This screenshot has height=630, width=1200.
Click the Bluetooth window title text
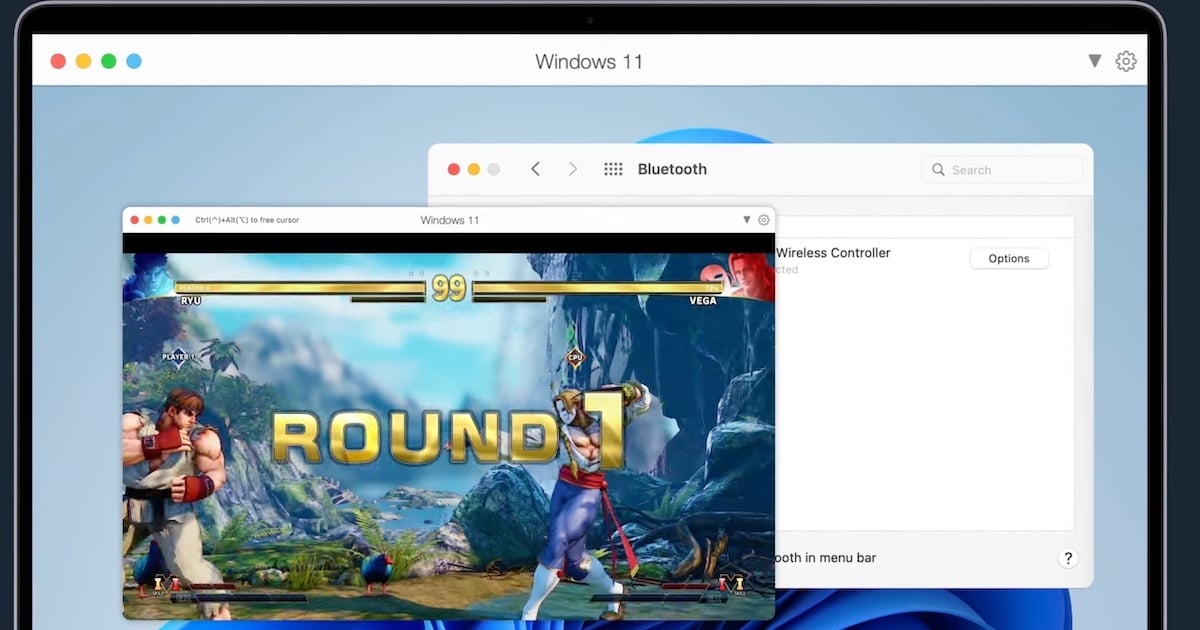(x=672, y=169)
